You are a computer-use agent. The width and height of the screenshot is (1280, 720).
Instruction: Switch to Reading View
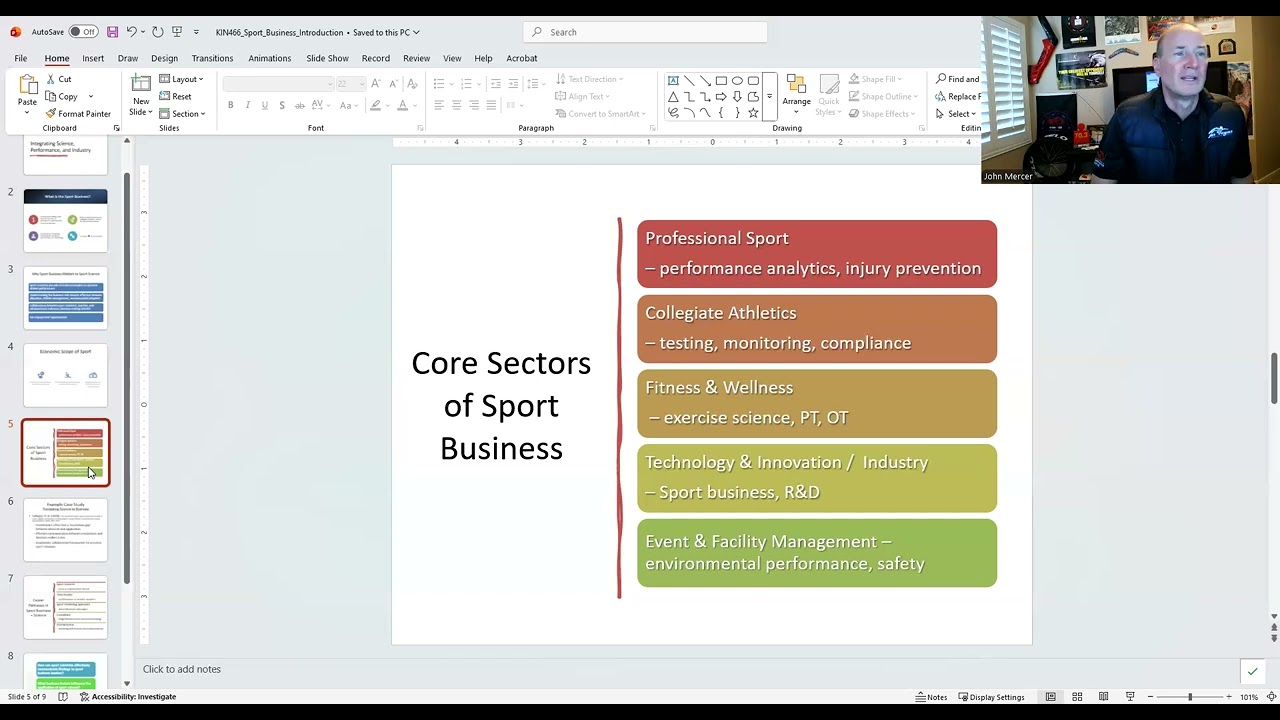[x=1103, y=697]
